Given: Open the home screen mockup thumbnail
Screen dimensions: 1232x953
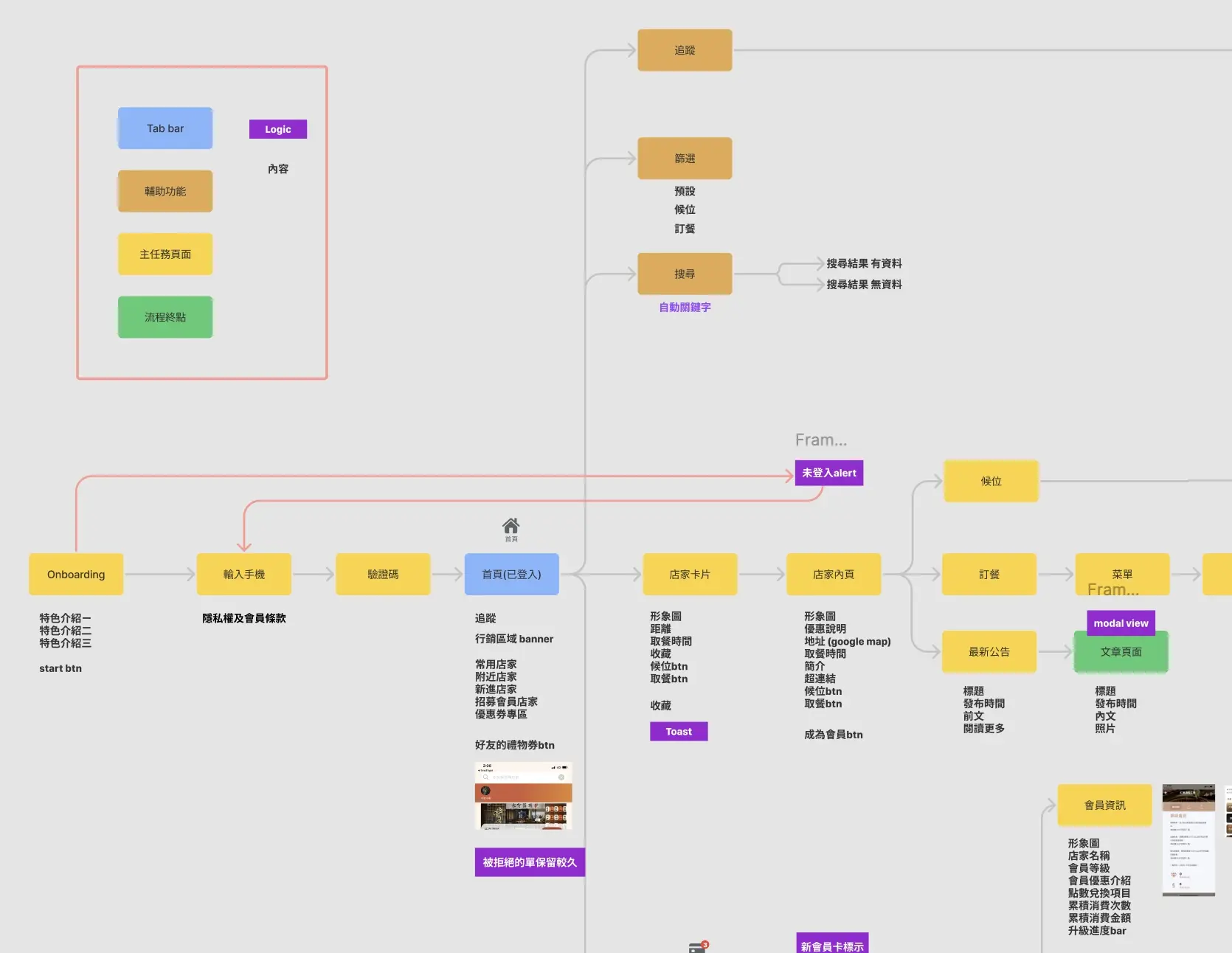Looking at the screenshot, I should [x=524, y=796].
